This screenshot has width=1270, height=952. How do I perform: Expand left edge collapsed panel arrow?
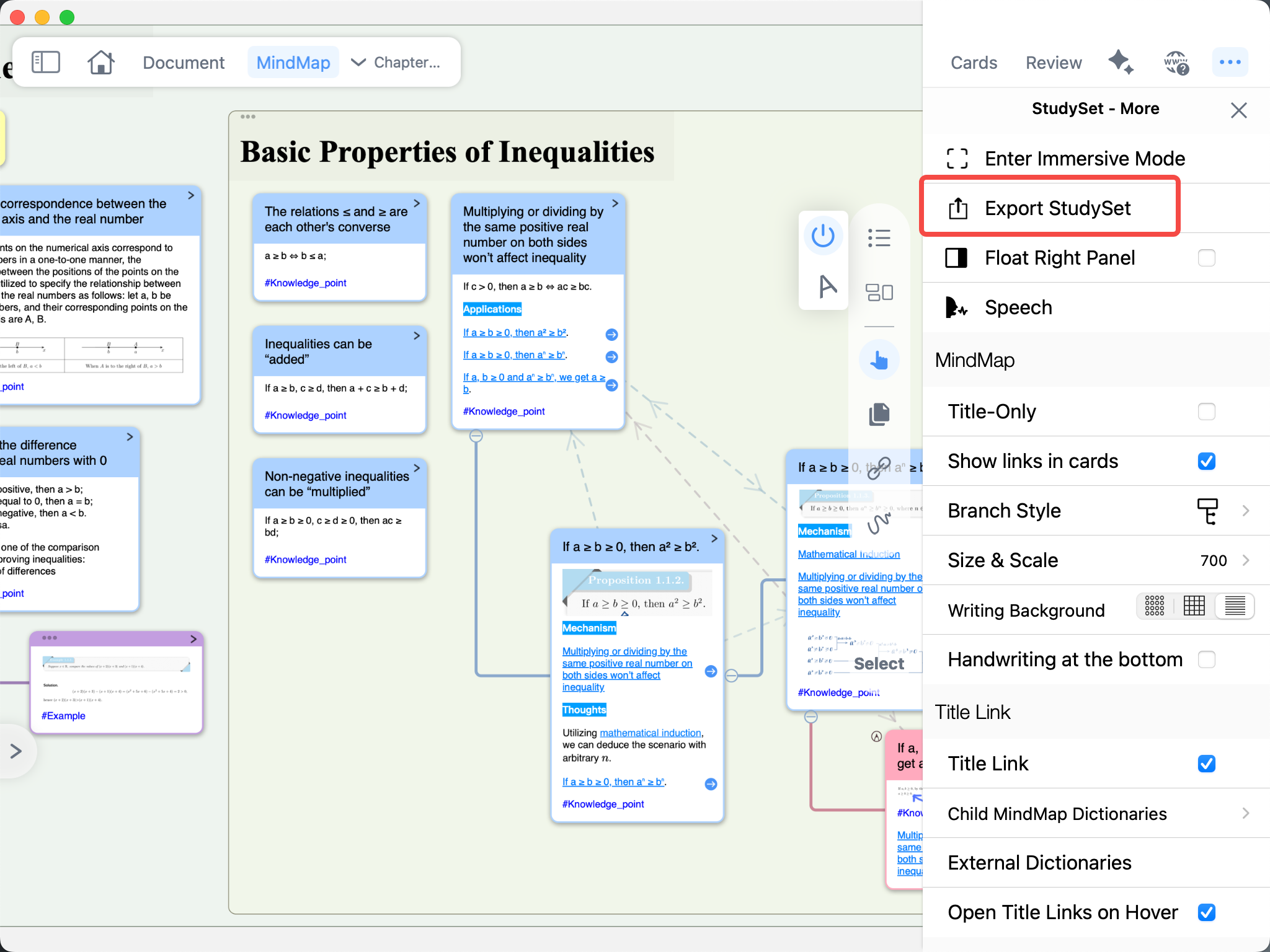click(x=16, y=751)
